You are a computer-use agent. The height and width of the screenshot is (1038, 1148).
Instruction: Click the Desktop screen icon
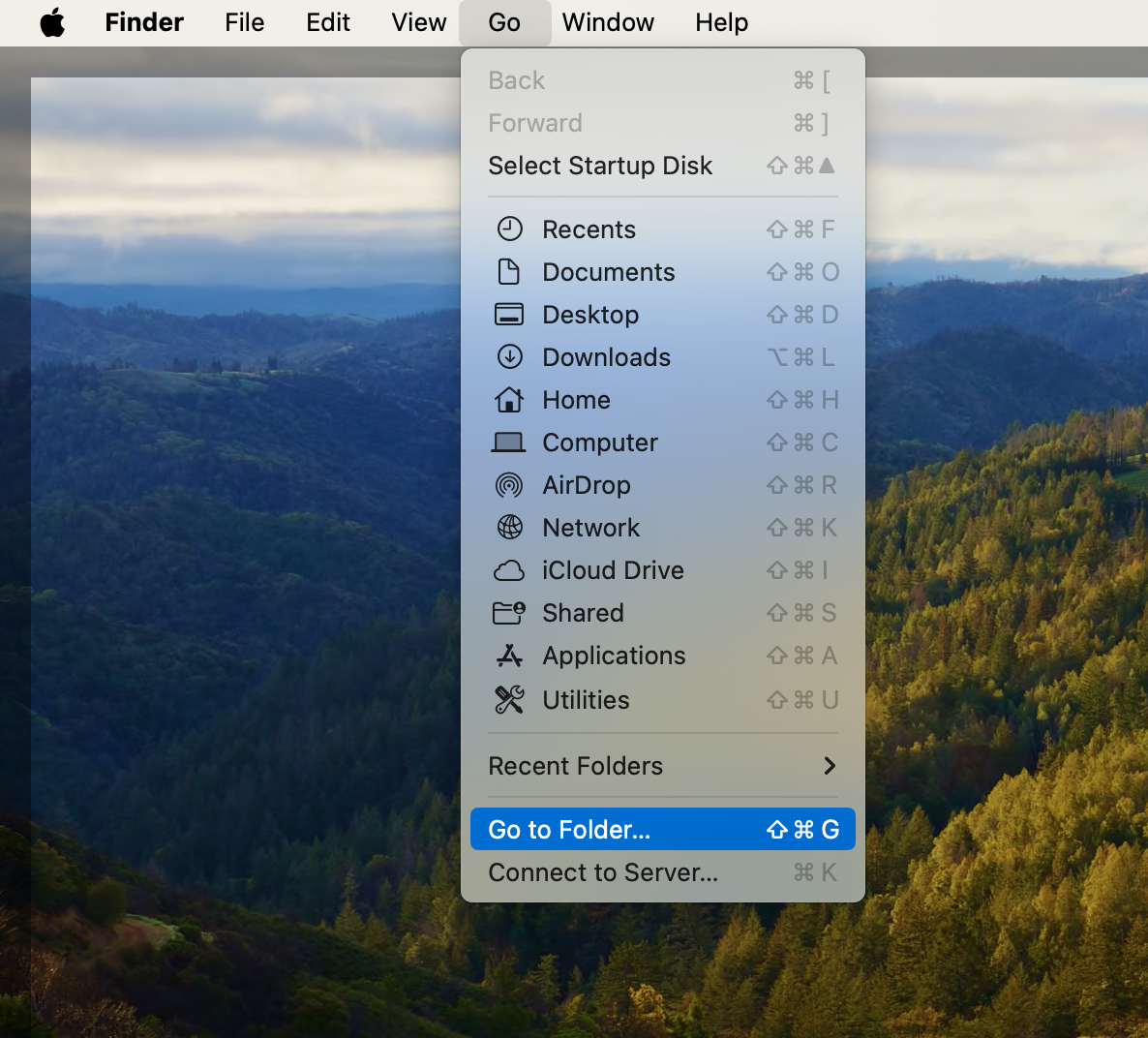[x=509, y=315]
